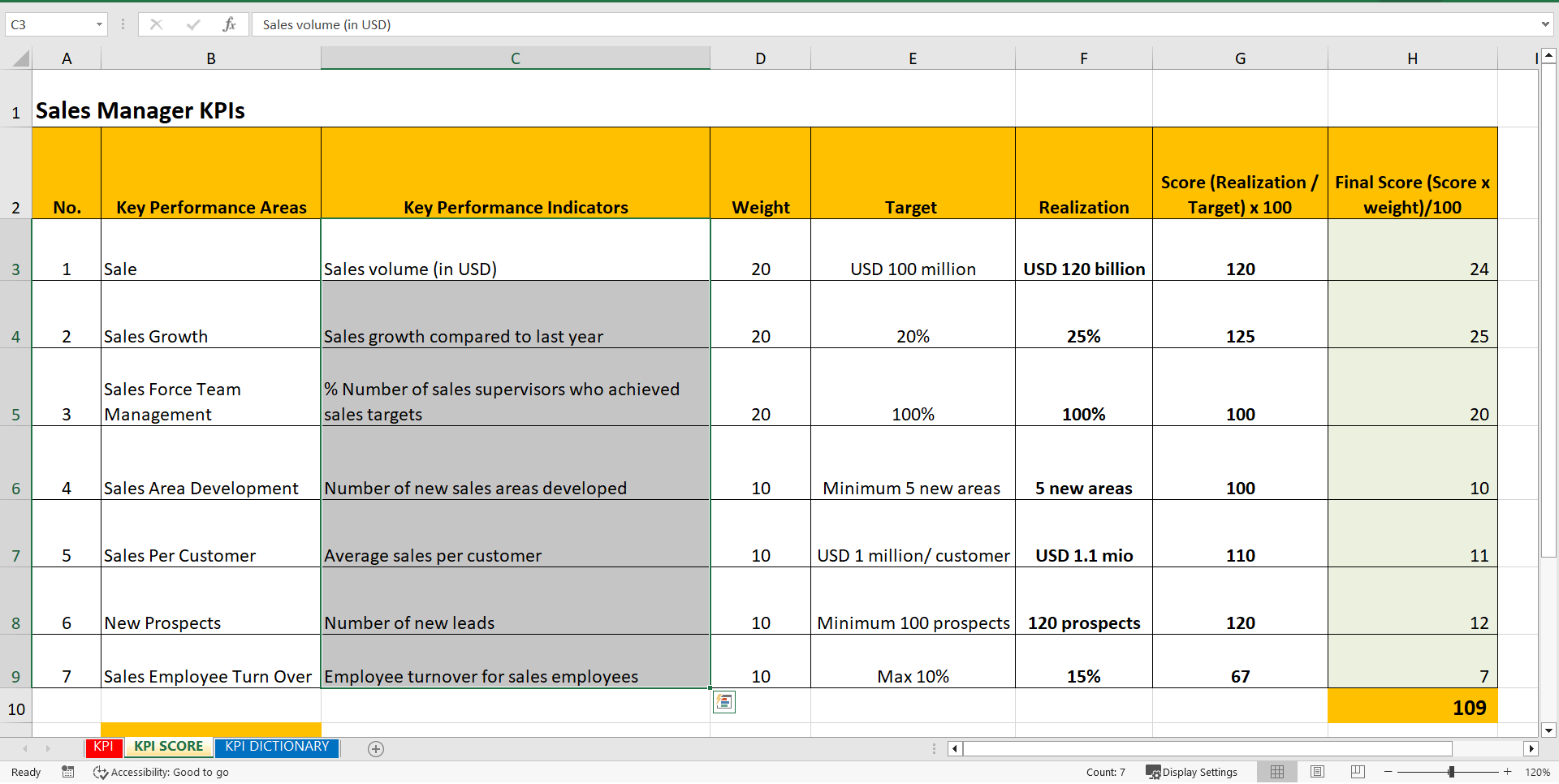Click the formula bar text field
The height and width of the screenshot is (784, 1559).
tap(893, 24)
